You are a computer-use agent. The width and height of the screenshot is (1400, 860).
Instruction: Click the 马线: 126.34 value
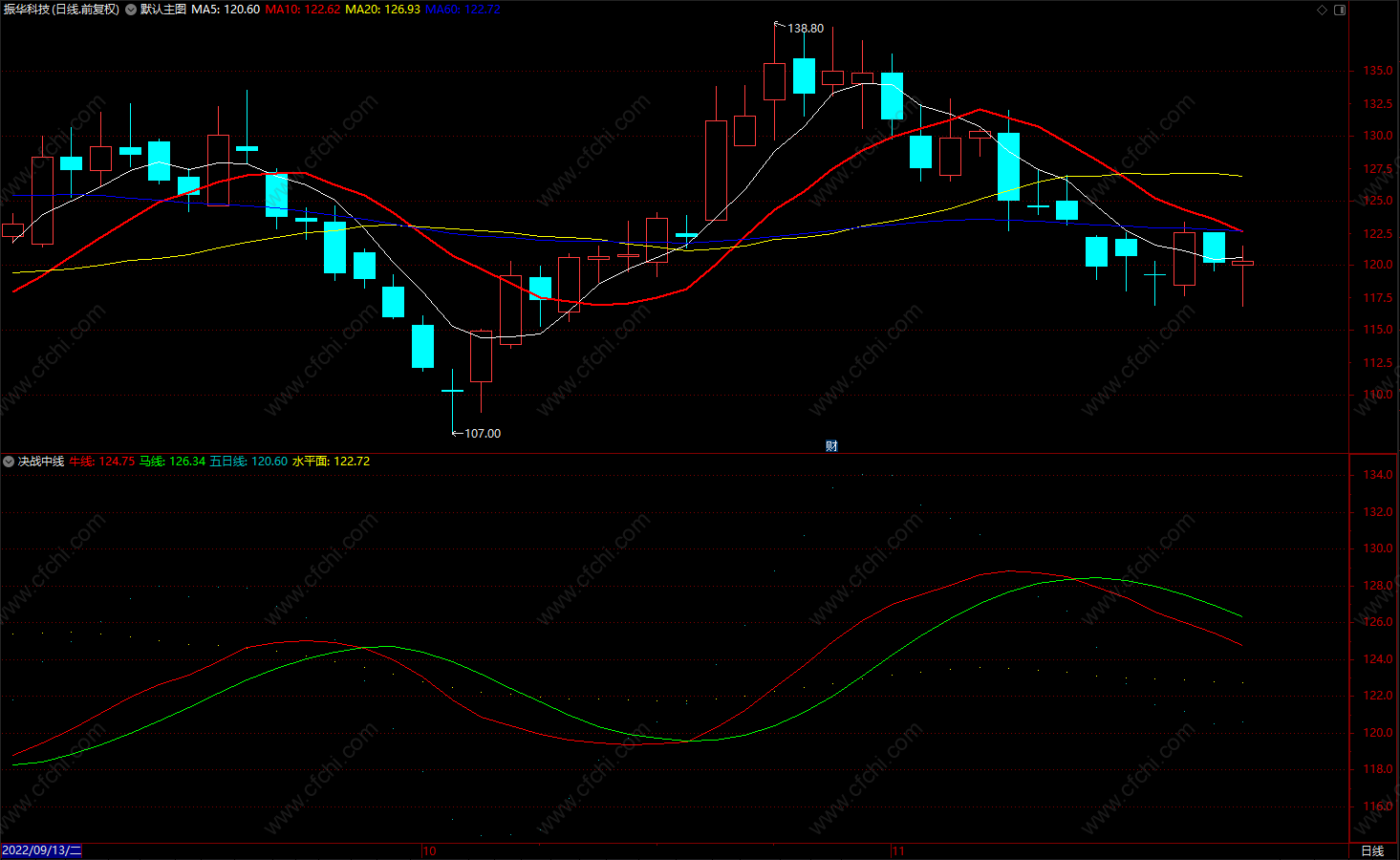(172, 462)
